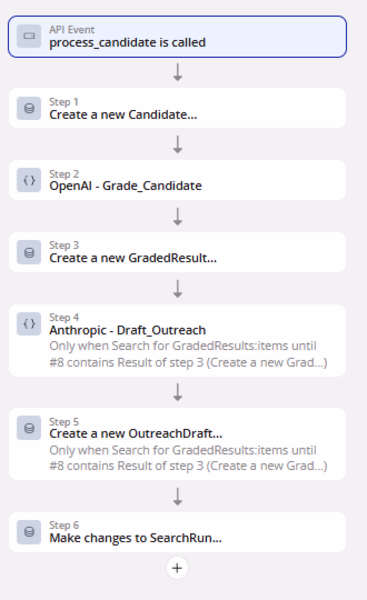Viewport: 367px width, 600px height.
Task: Click the curly braces icon on Step 2
Action: pos(29,180)
